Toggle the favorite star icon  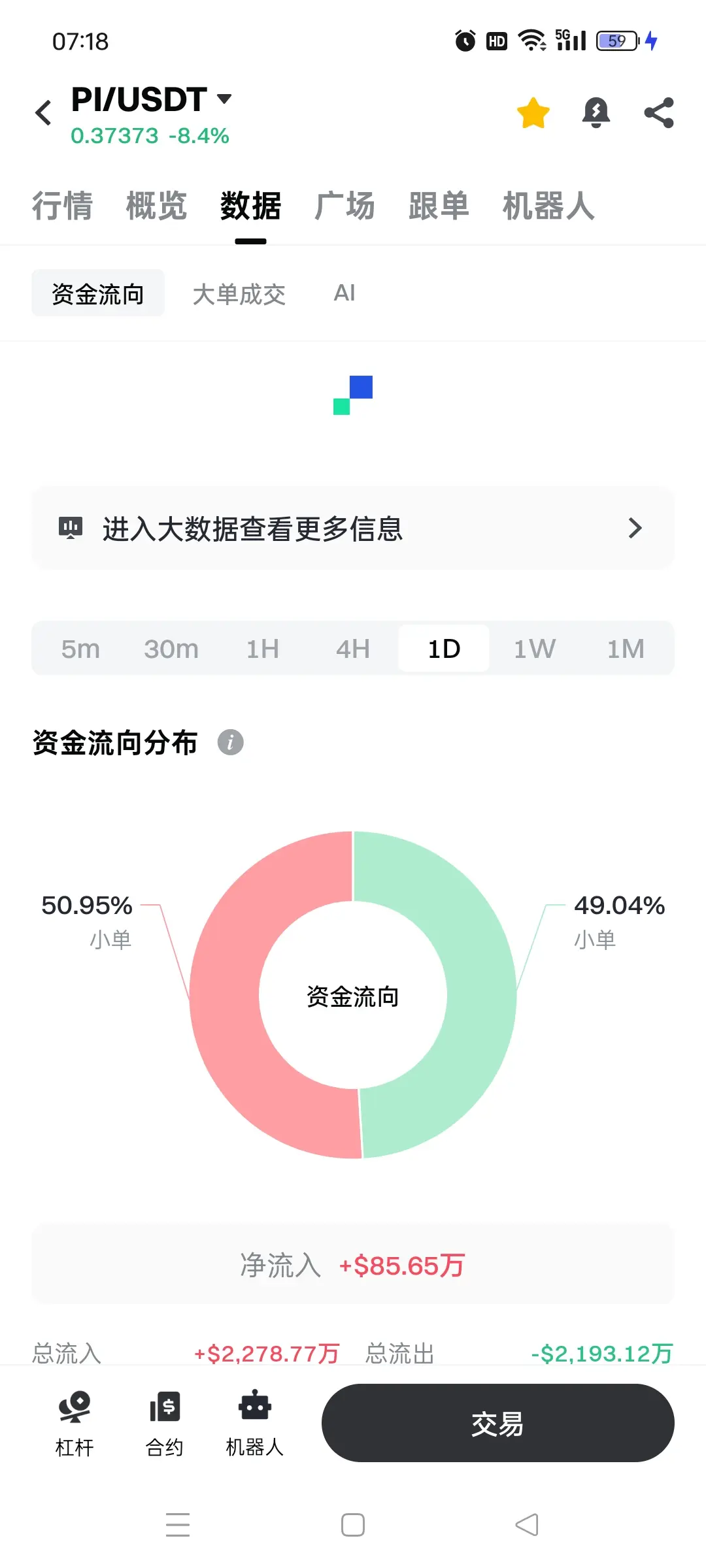click(533, 112)
